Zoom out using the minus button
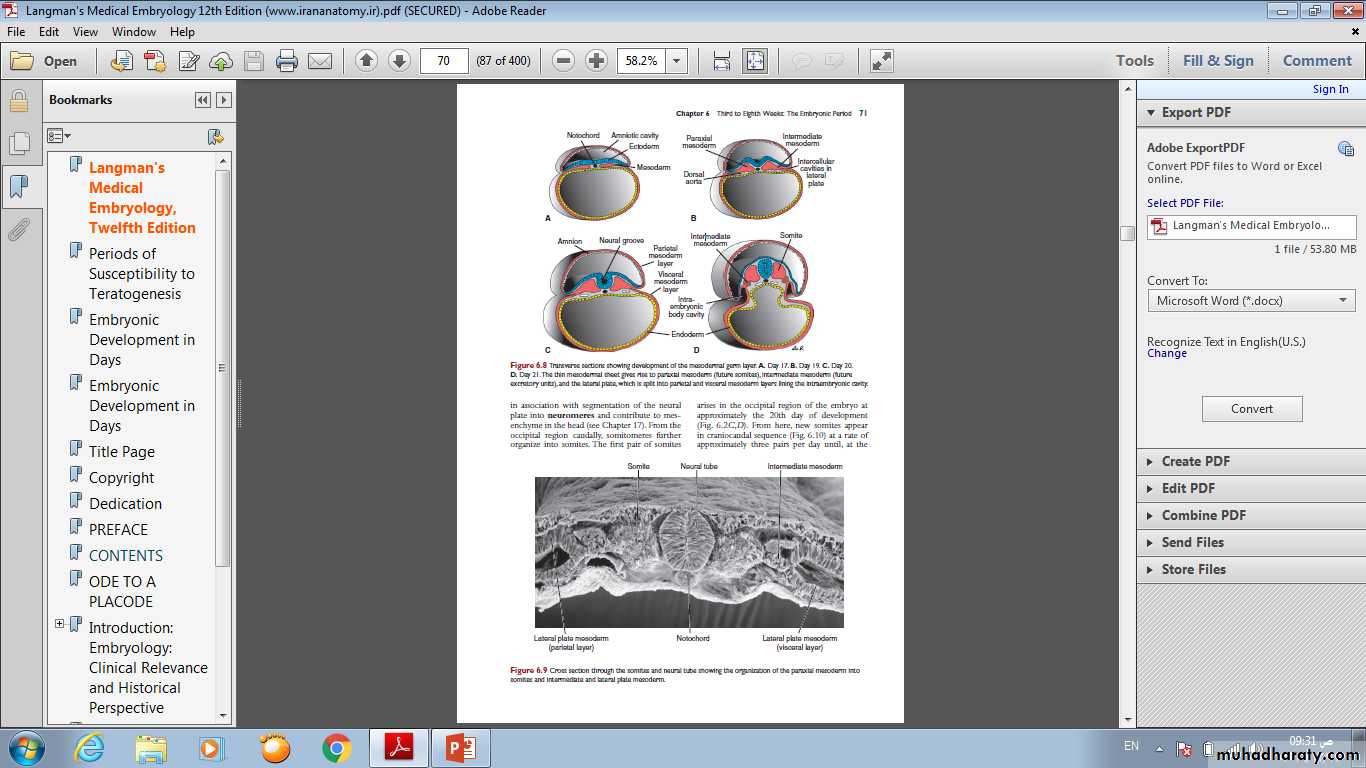This screenshot has width=1366, height=768. pyautogui.click(x=564, y=61)
